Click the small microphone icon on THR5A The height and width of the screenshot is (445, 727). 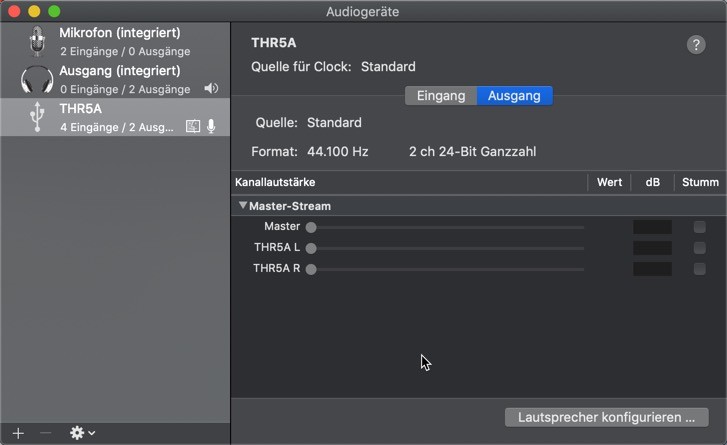pyautogui.click(x=211, y=127)
